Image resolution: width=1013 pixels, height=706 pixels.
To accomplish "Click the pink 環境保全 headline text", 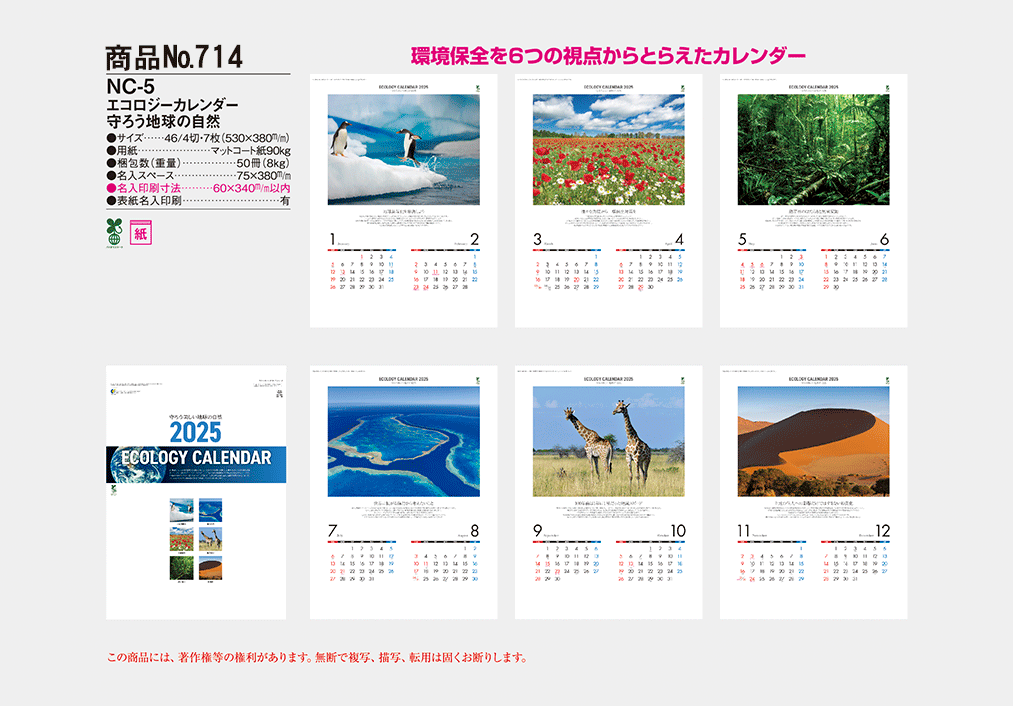I will [x=608, y=55].
